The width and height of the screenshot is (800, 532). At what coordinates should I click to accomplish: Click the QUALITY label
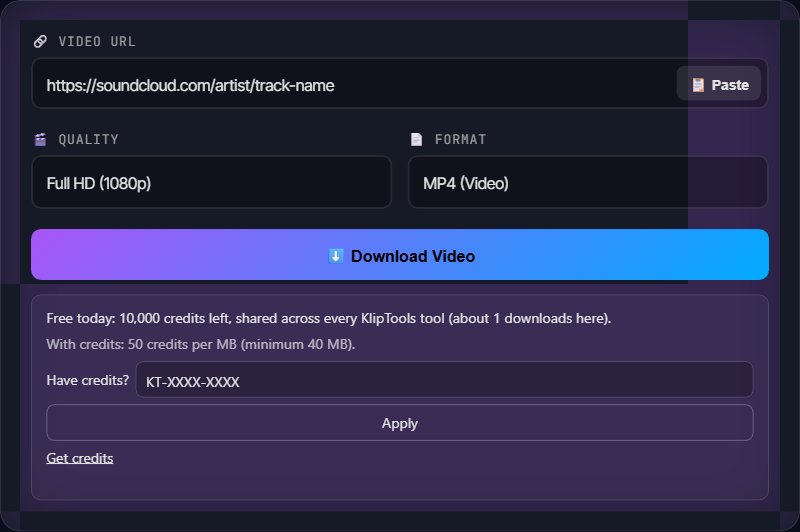88,139
